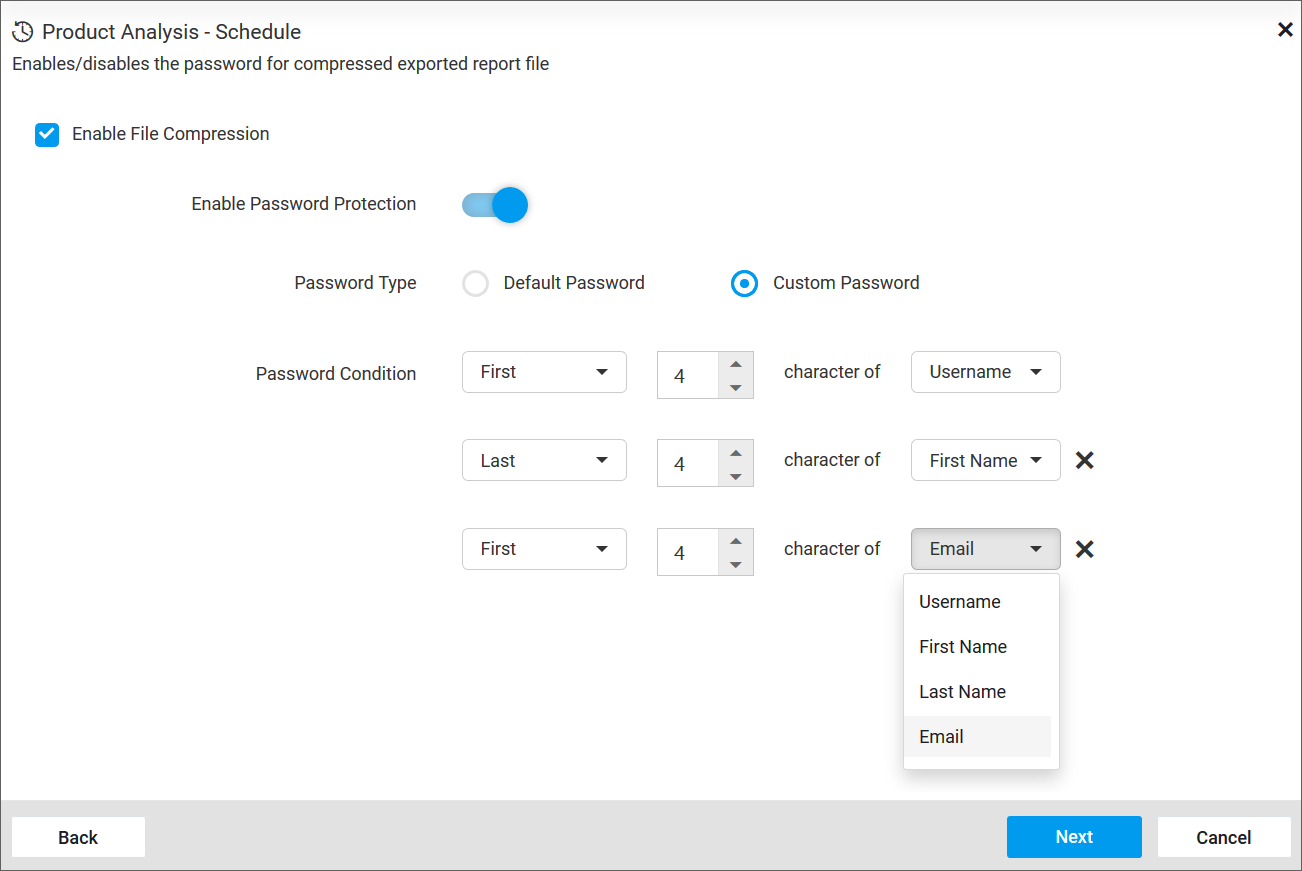Click character count field in Username row
The height and width of the screenshot is (871, 1302).
(688, 376)
